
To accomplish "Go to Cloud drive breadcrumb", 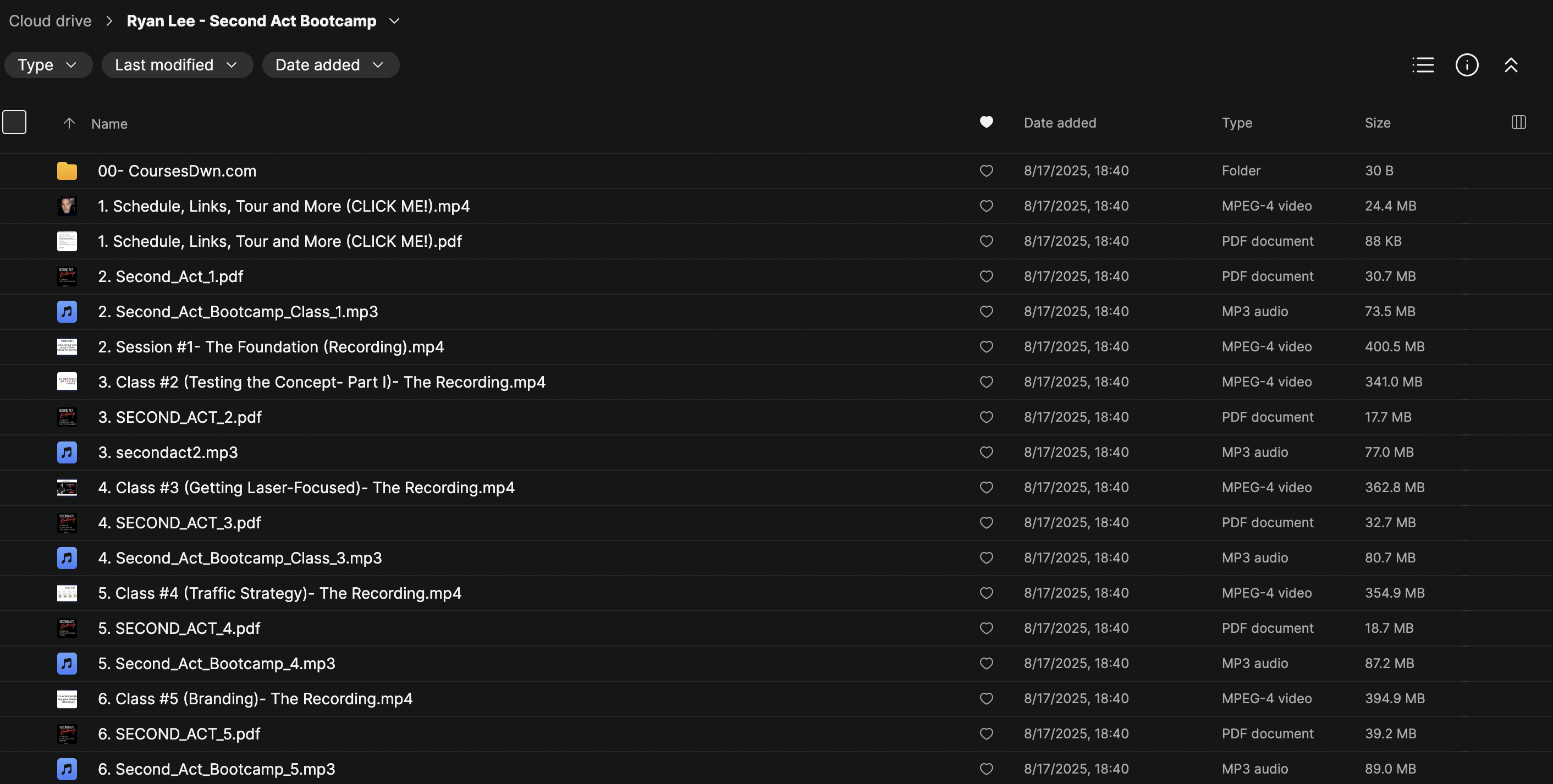I will coord(50,21).
